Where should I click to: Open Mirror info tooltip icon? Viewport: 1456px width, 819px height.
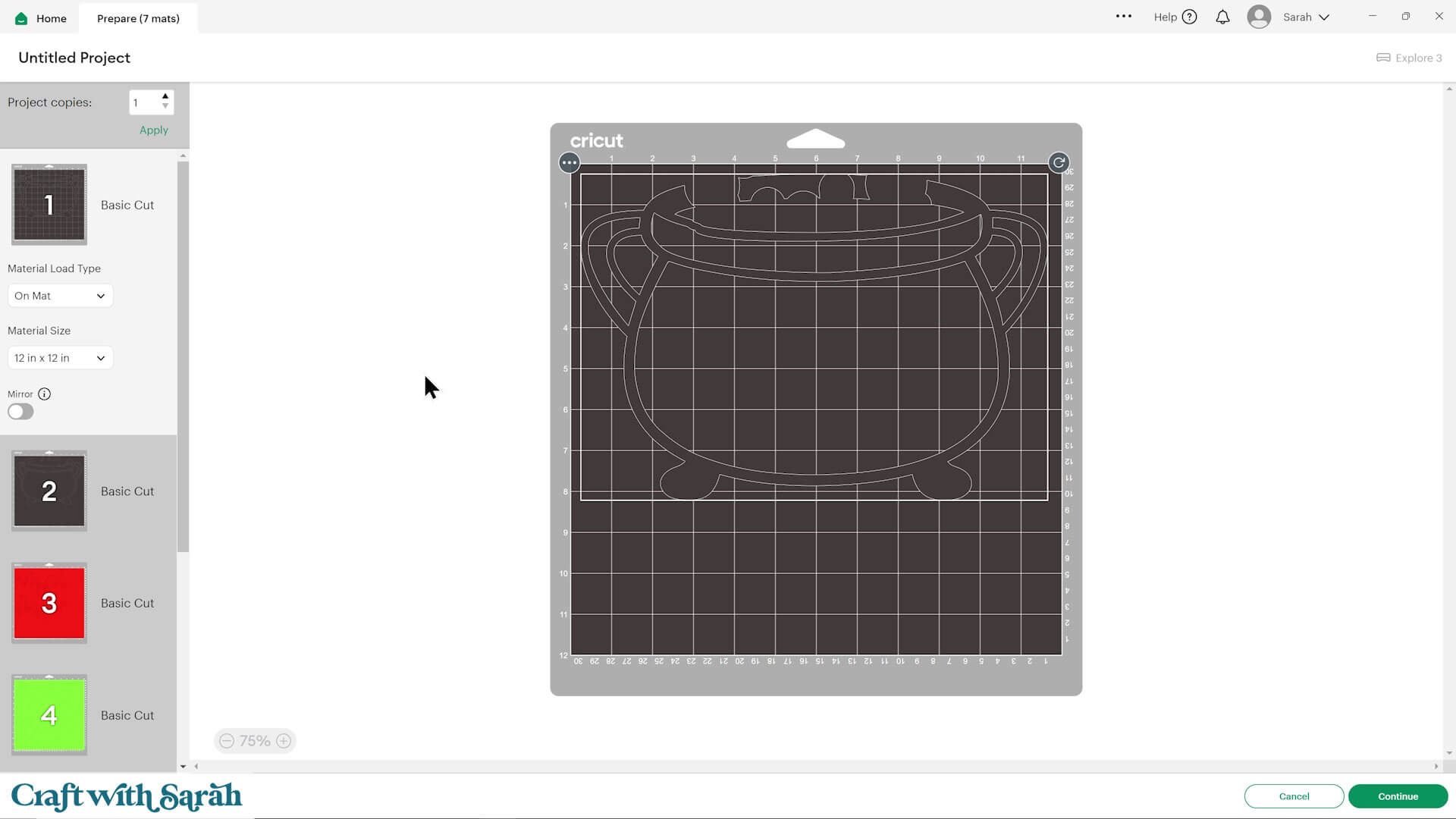(x=45, y=394)
